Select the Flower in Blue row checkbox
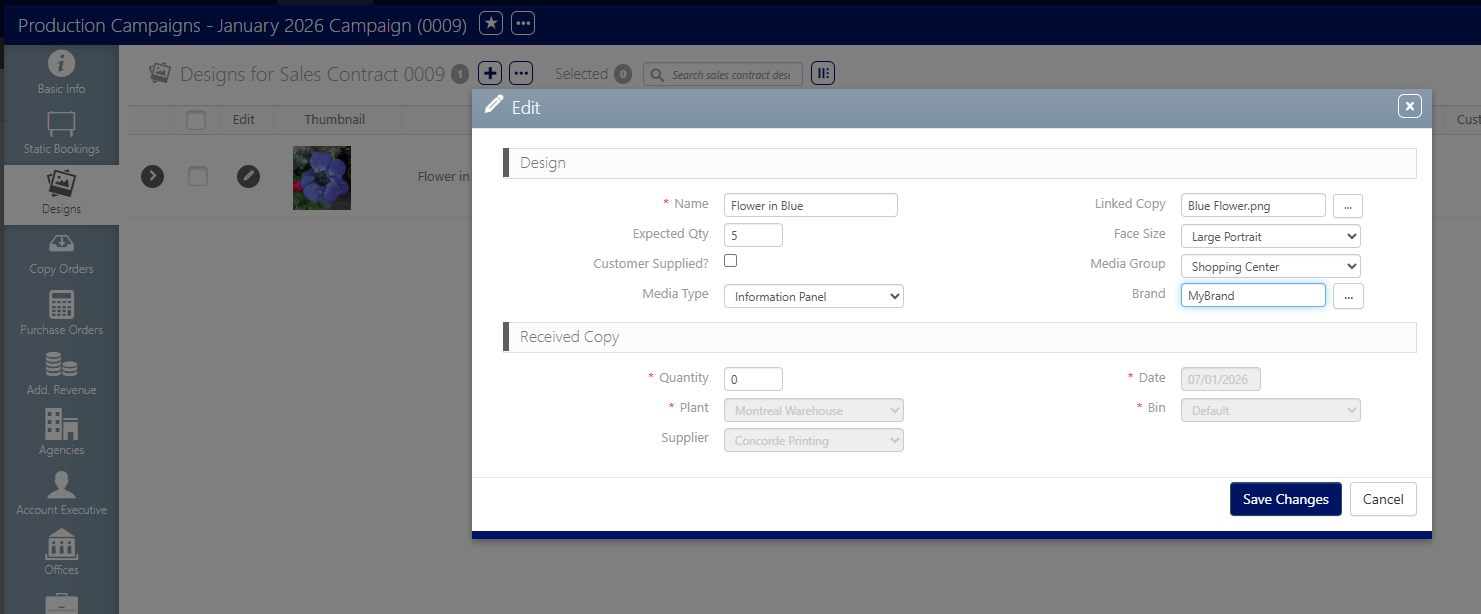Image resolution: width=1481 pixels, height=614 pixels. [198, 176]
